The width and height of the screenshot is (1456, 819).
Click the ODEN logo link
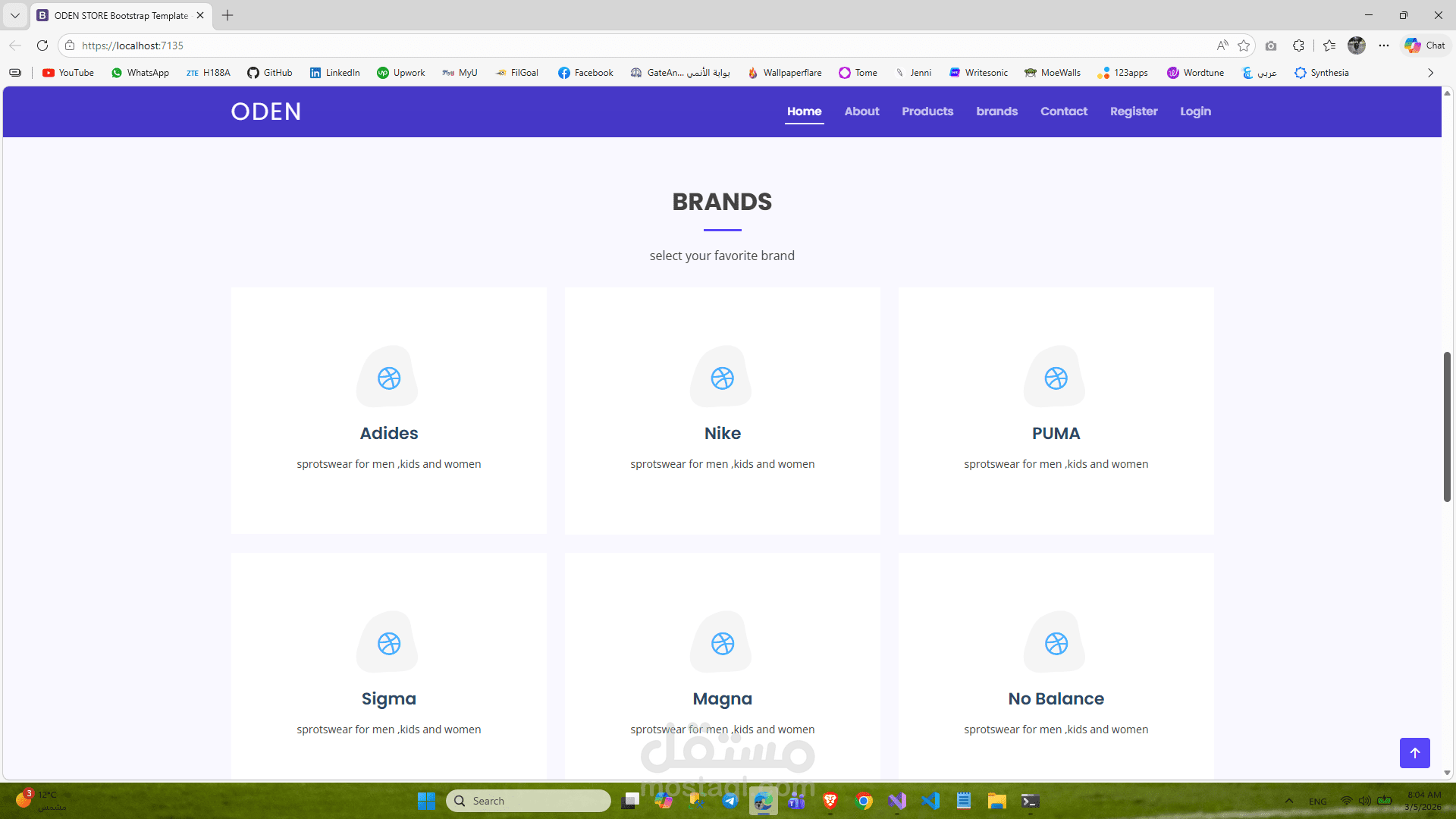tap(265, 111)
